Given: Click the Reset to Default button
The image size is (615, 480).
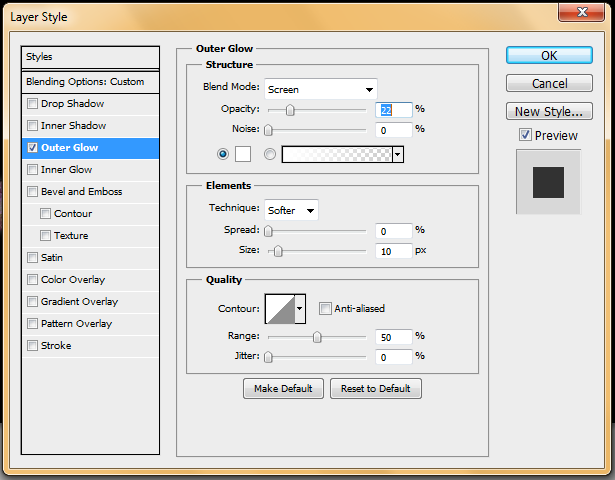Looking at the screenshot, I should pos(376,388).
